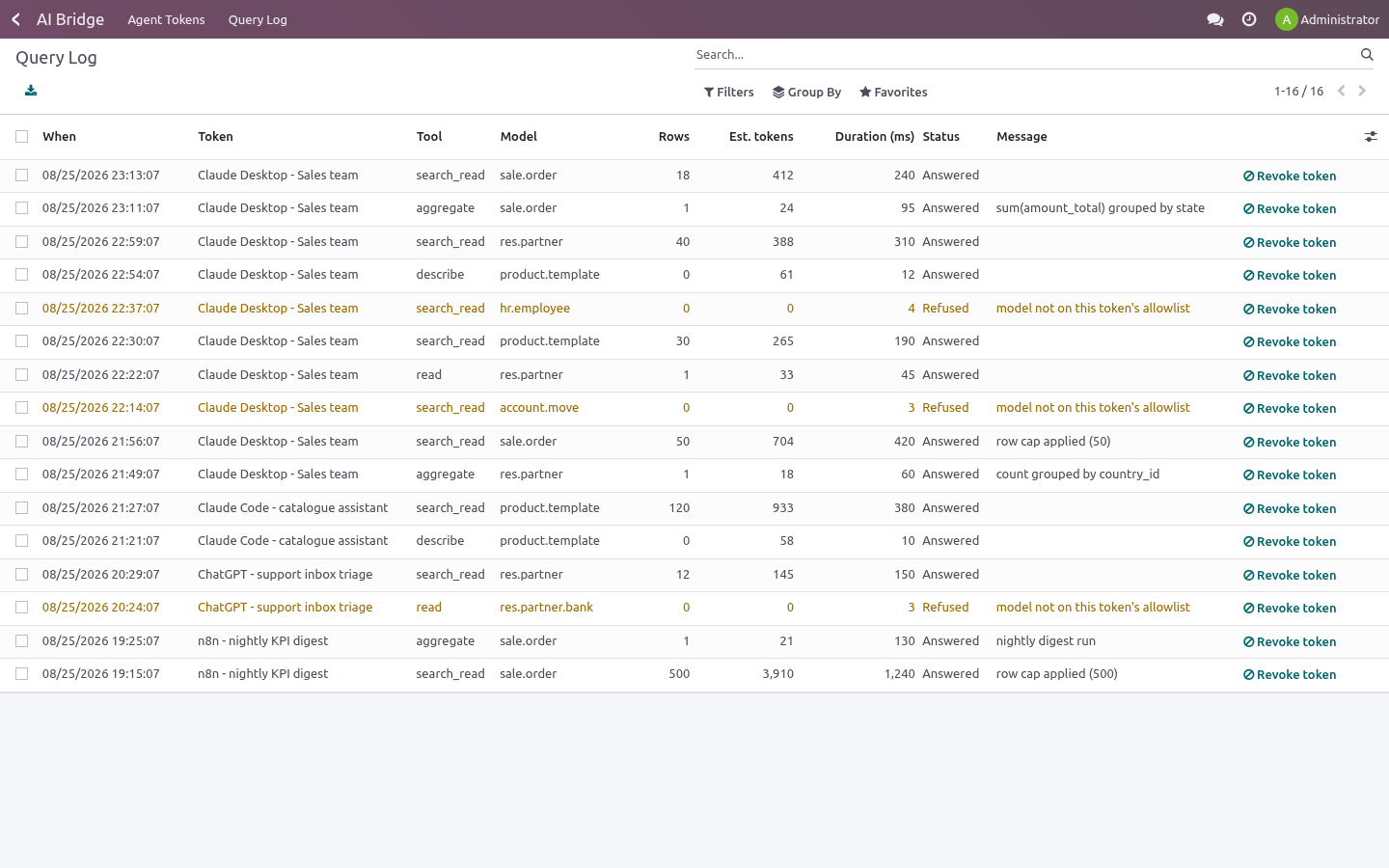Open the Agent Tokens menu
Image resolution: width=1389 pixels, height=868 pixels.
[x=166, y=19]
